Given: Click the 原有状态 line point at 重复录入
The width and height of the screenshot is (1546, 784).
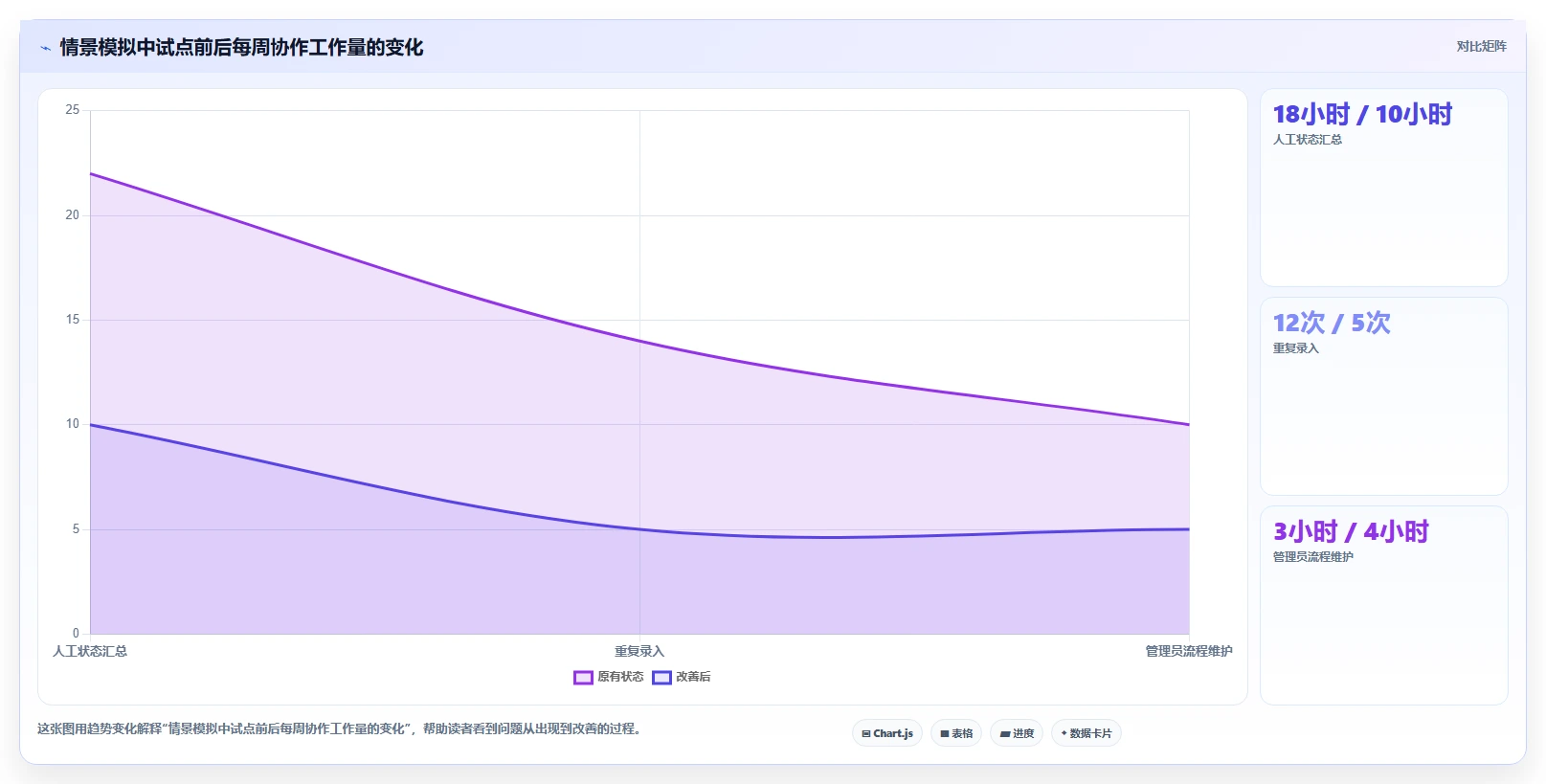Looking at the screenshot, I should point(639,341).
